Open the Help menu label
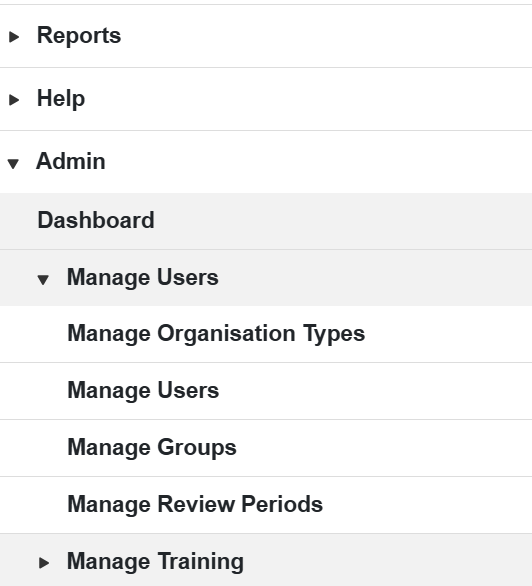This screenshot has width=532, height=586. tap(61, 99)
